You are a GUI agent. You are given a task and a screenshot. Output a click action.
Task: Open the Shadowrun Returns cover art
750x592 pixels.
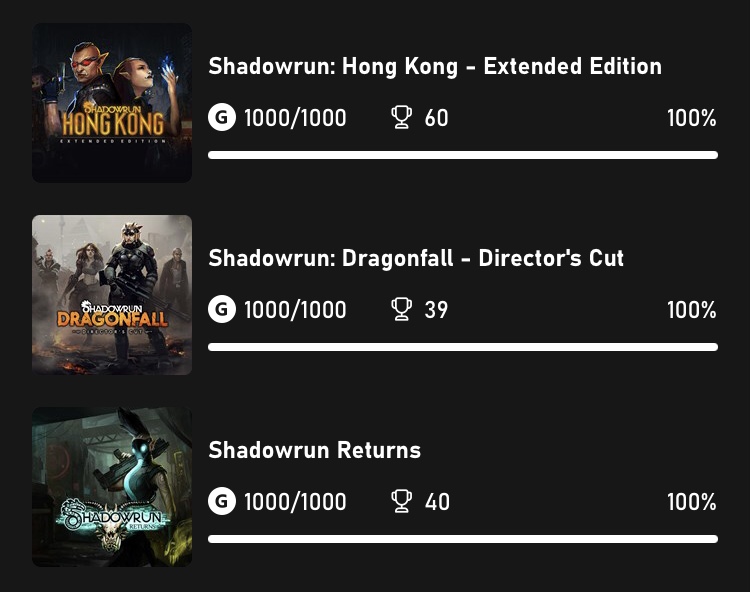[x=112, y=487]
